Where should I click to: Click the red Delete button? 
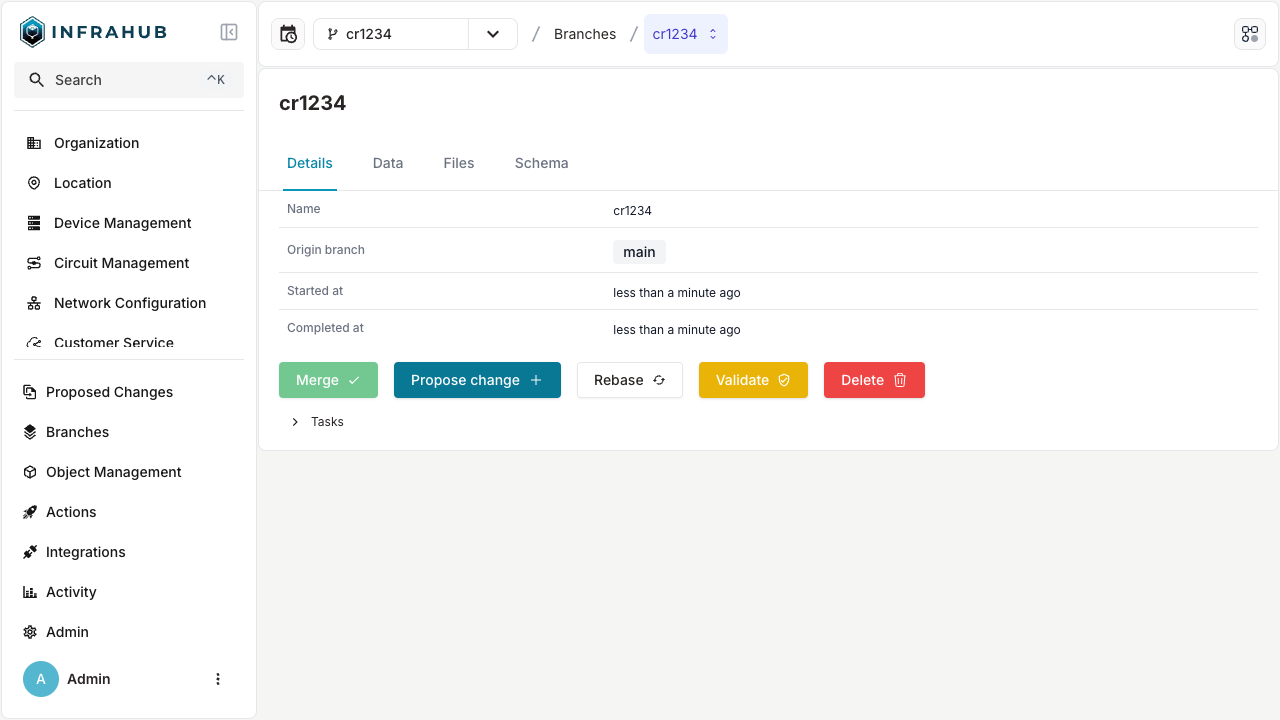pyautogui.click(x=873, y=380)
